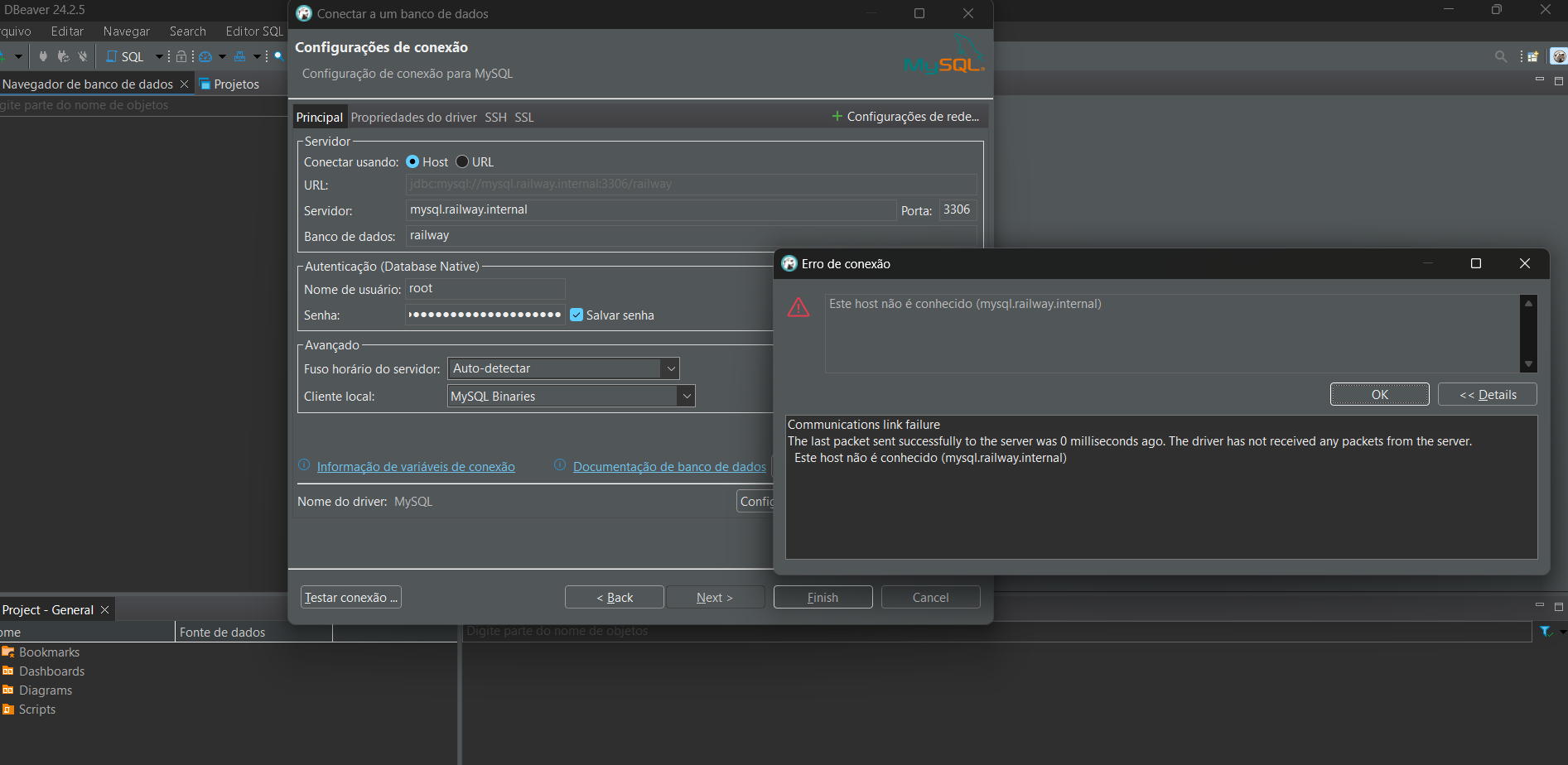
Task: Select the DBeaver beaver perspective icon
Action: [x=1559, y=56]
